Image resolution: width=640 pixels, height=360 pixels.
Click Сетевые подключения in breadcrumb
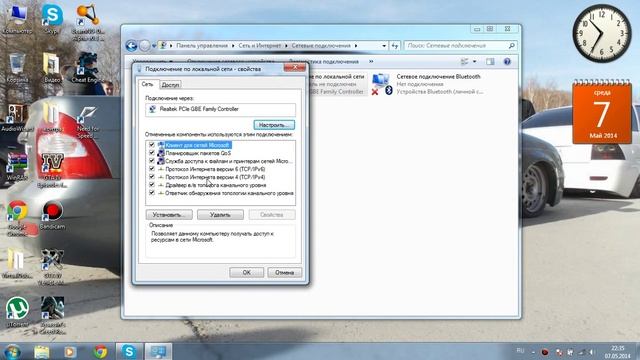pyautogui.click(x=321, y=46)
